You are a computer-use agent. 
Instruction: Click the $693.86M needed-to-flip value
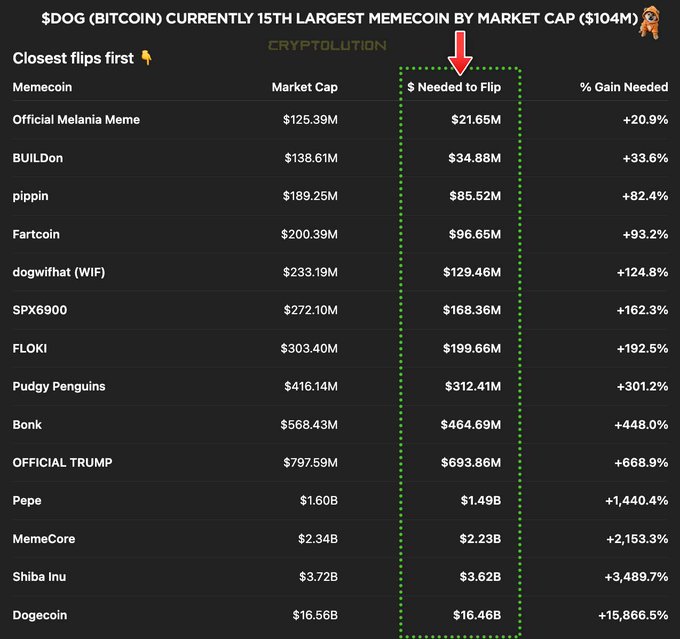point(471,462)
